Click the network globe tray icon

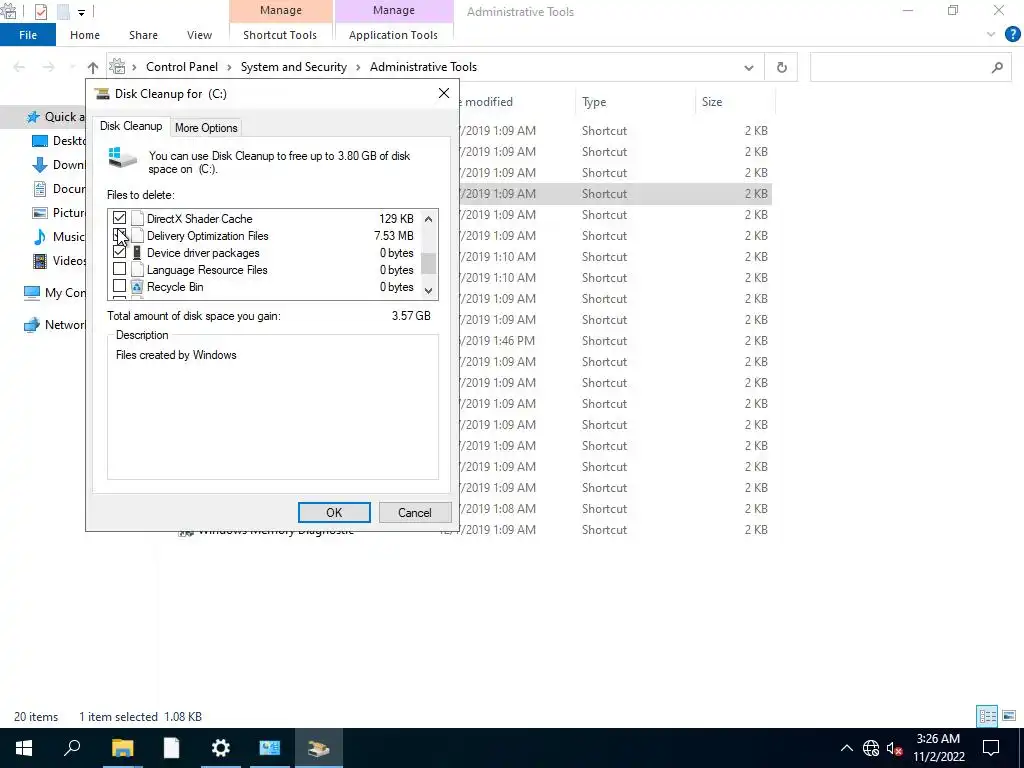click(871, 748)
